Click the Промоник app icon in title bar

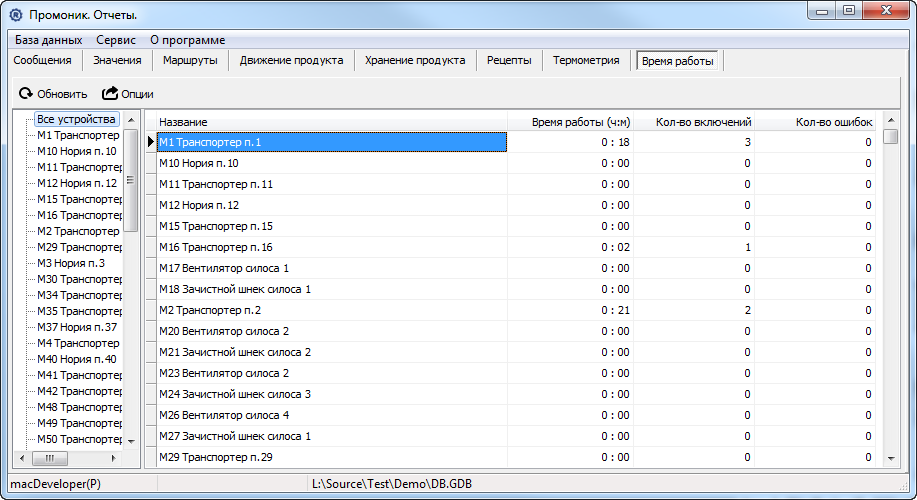click(16, 15)
